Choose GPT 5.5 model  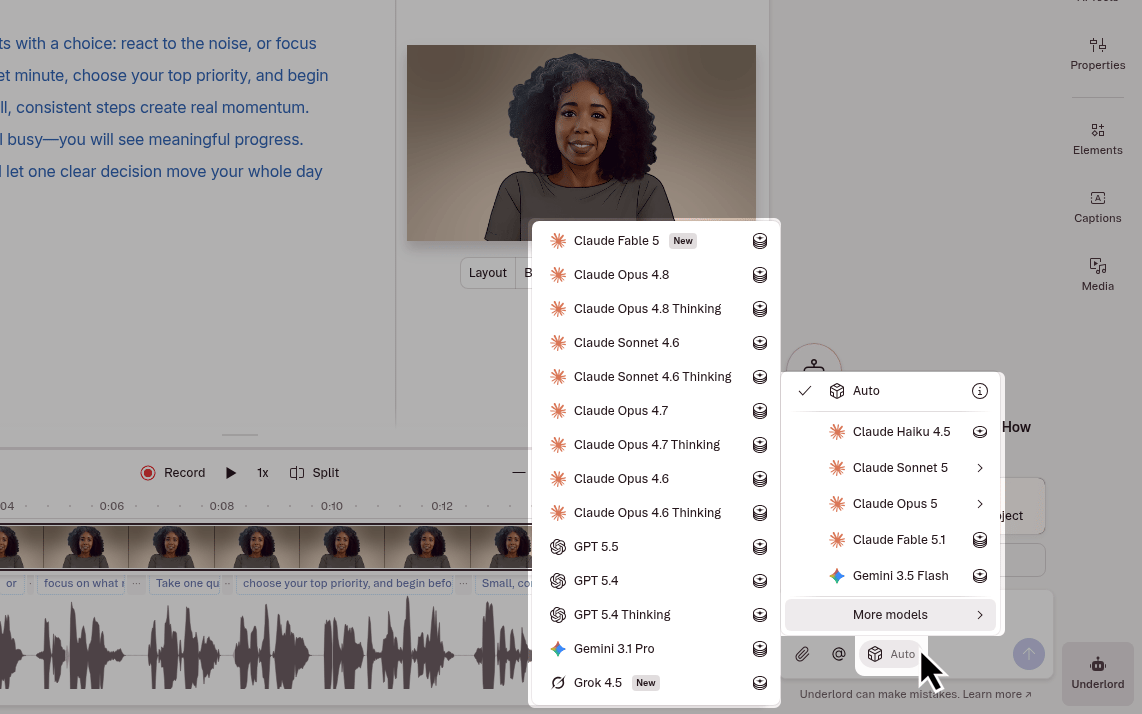tap(655, 546)
